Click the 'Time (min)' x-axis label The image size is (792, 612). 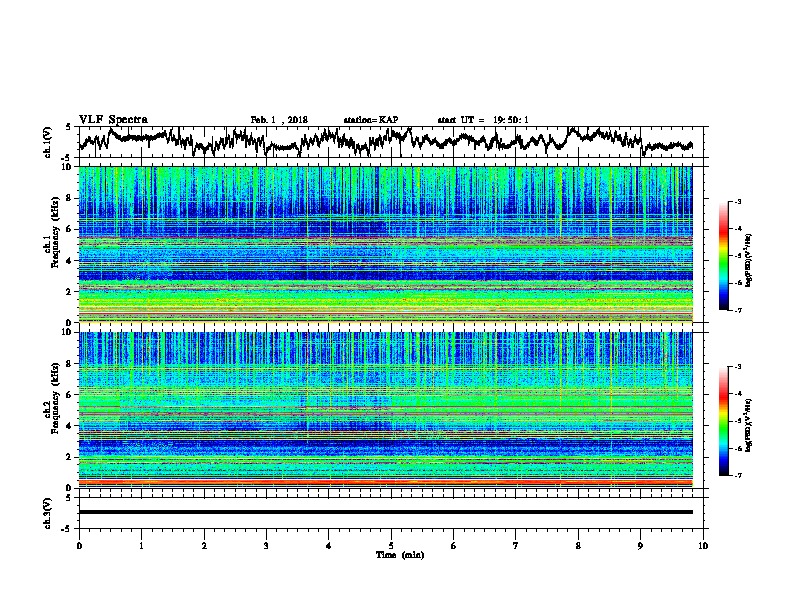pos(400,555)
